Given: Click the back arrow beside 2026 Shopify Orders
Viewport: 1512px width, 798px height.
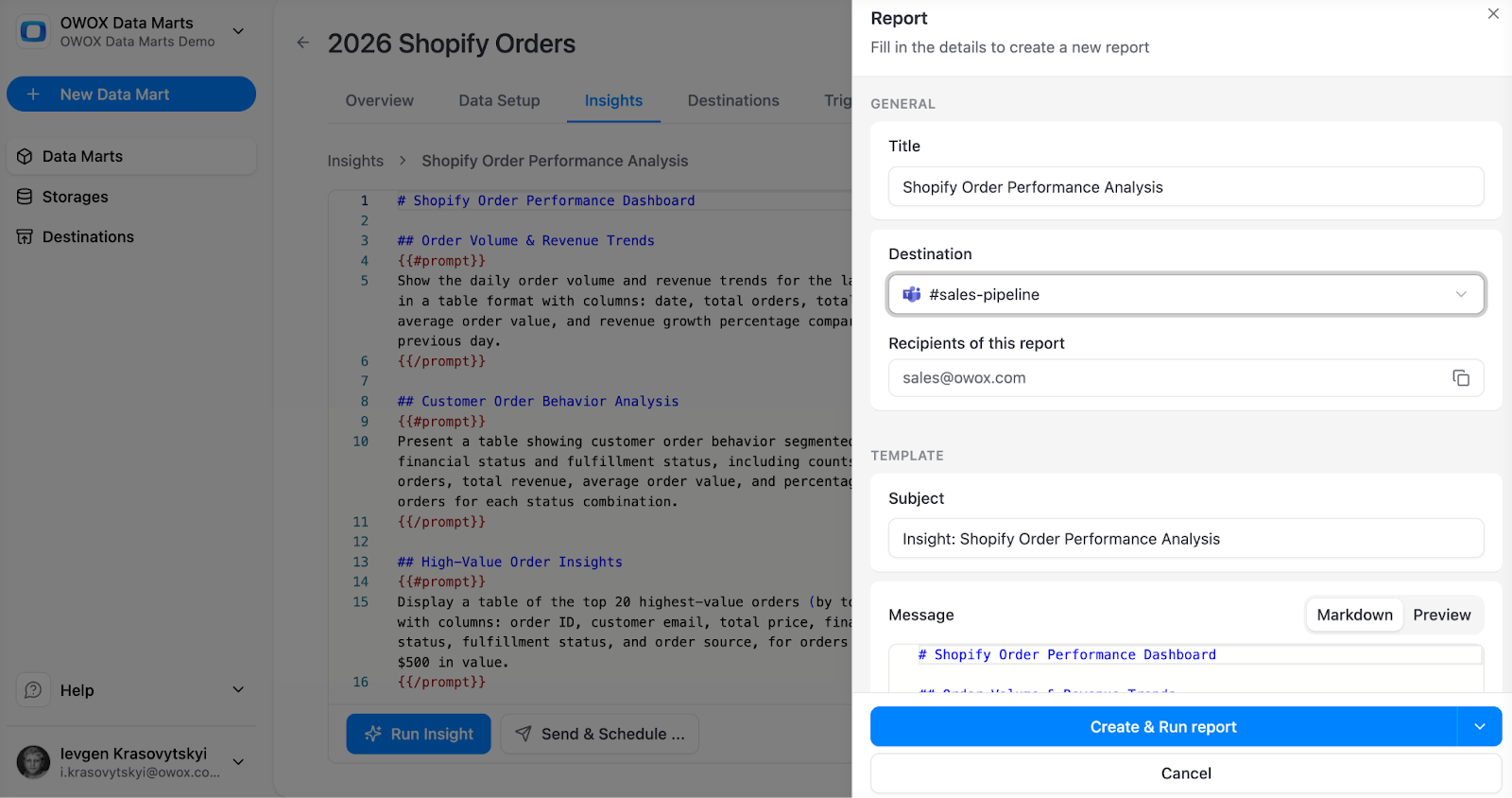Looking at the screenshot, I should coord(301,43).
